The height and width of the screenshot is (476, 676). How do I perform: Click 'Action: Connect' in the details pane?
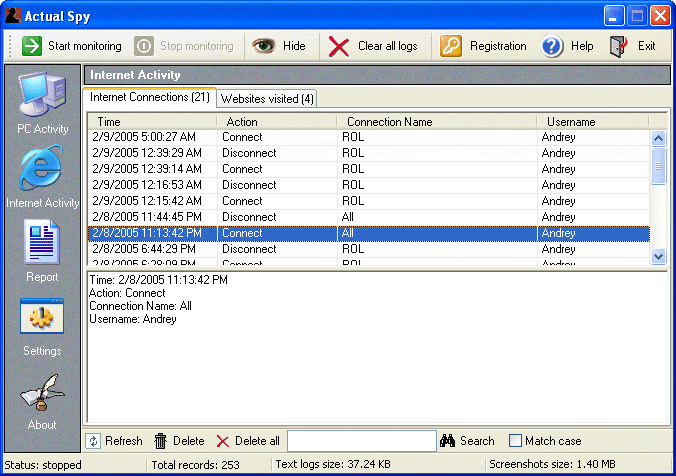click(x=127, y=293)
